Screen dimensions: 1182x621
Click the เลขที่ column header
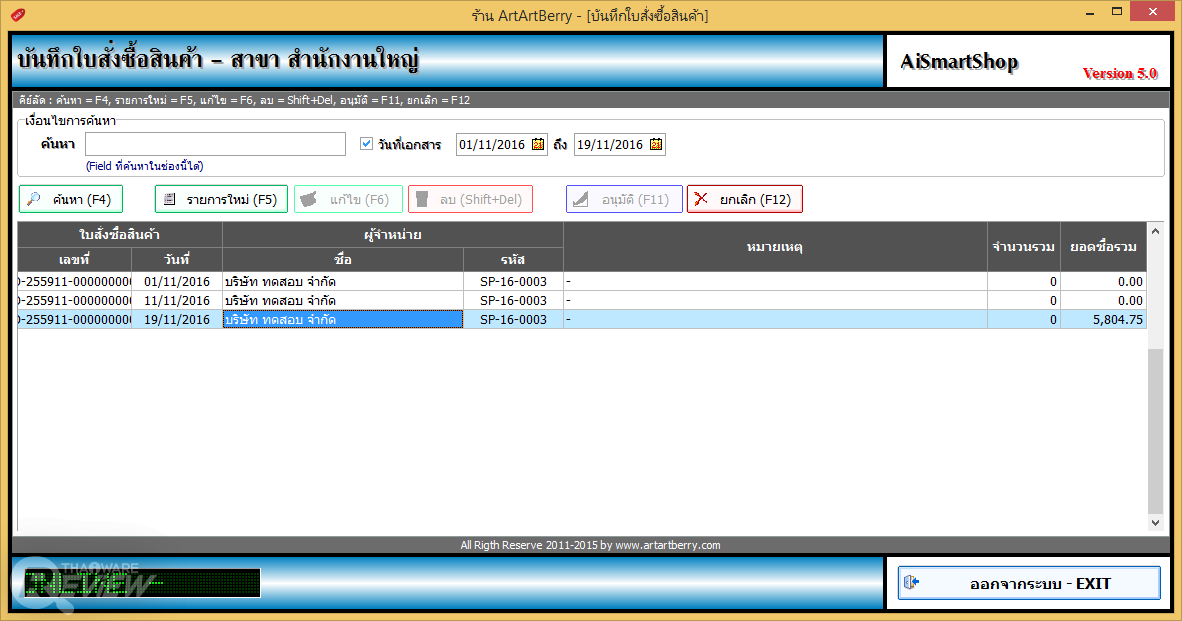(x=75, y=259)
